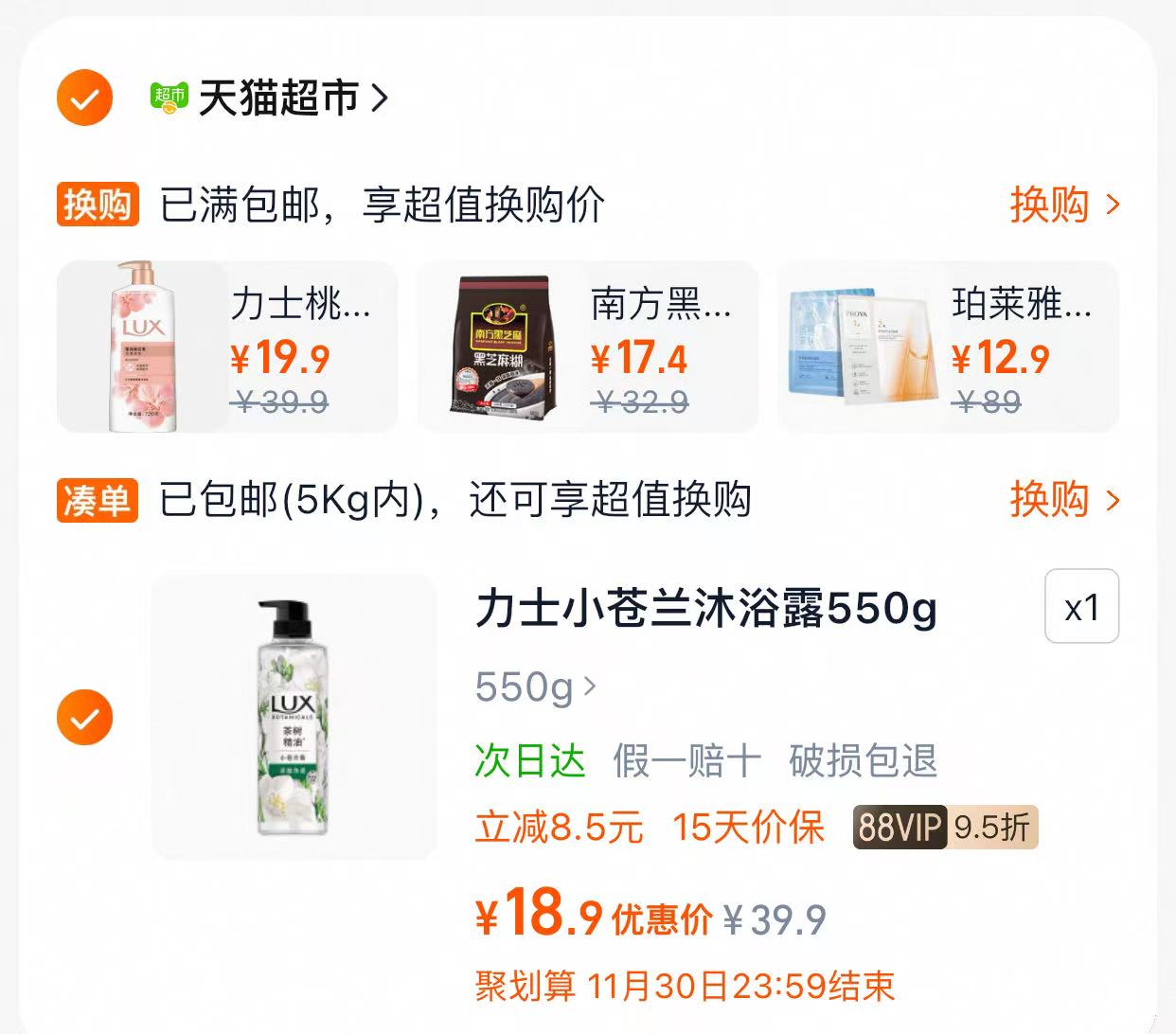Uncheck the 力士小苍兰沐浴露 item checkbox
This screenshot has width=1176, height=1034.
tap(83, 717)
